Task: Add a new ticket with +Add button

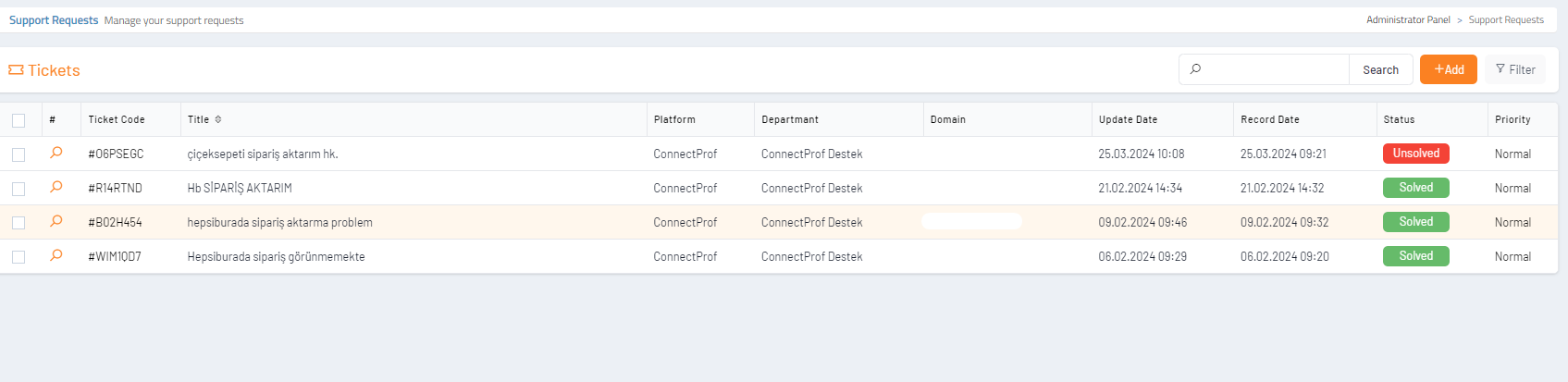Action: [x=1448, y=69]
